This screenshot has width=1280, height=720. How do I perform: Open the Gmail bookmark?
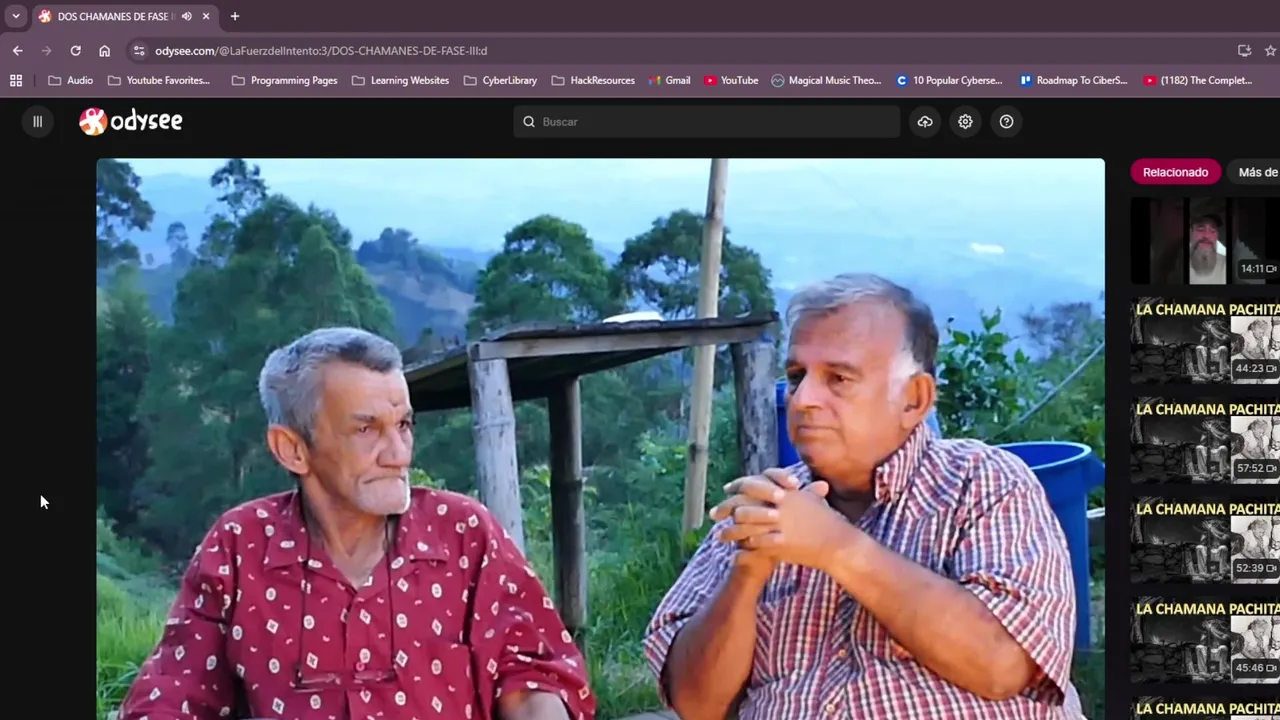point(669,80)
